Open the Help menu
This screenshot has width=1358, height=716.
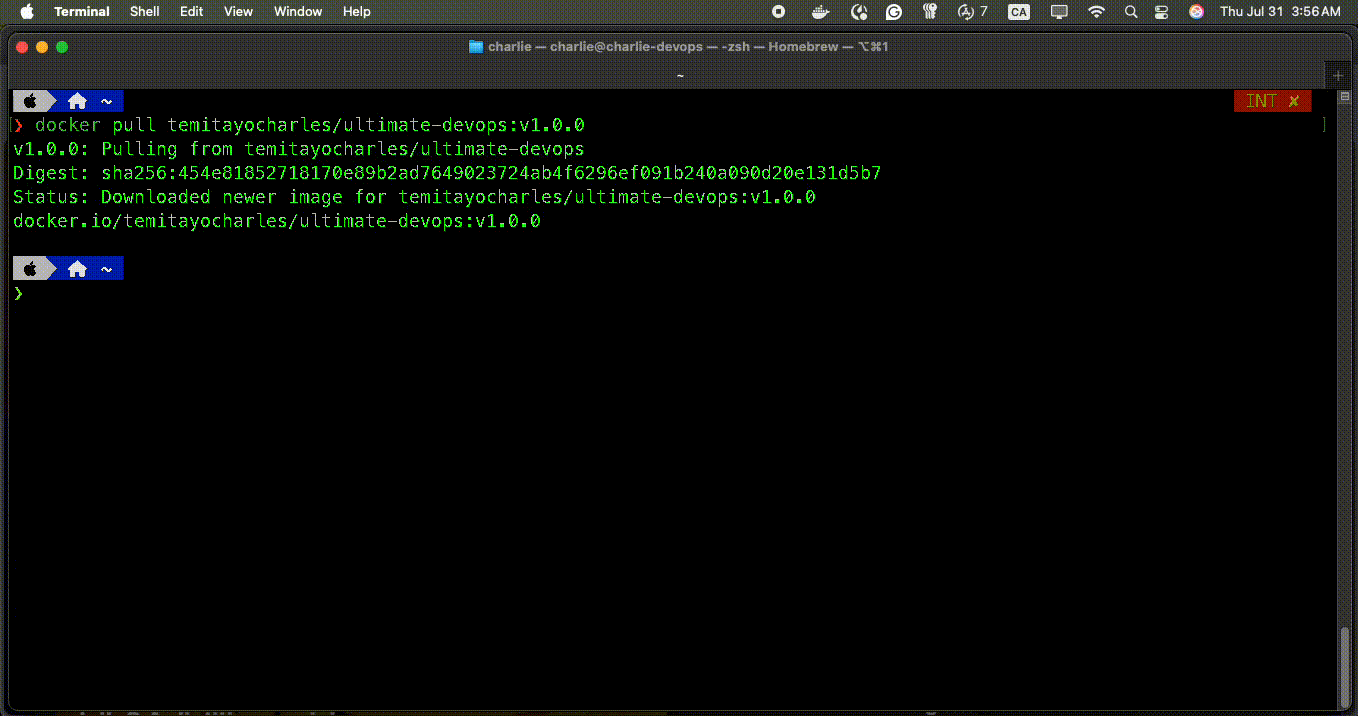pos(357,12)
